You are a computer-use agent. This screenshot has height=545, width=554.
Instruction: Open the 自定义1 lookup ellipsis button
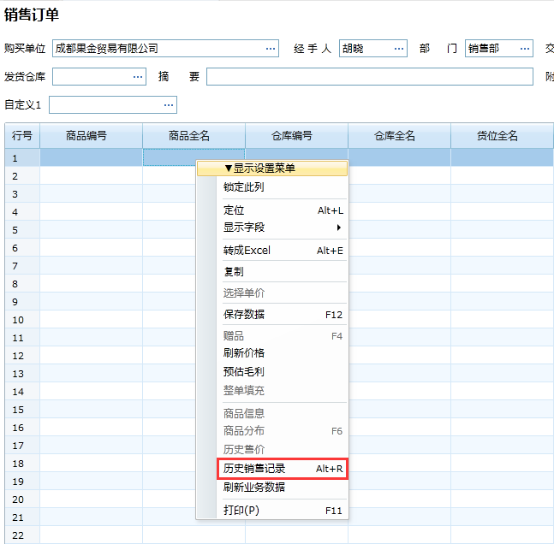tap(169, 105)
